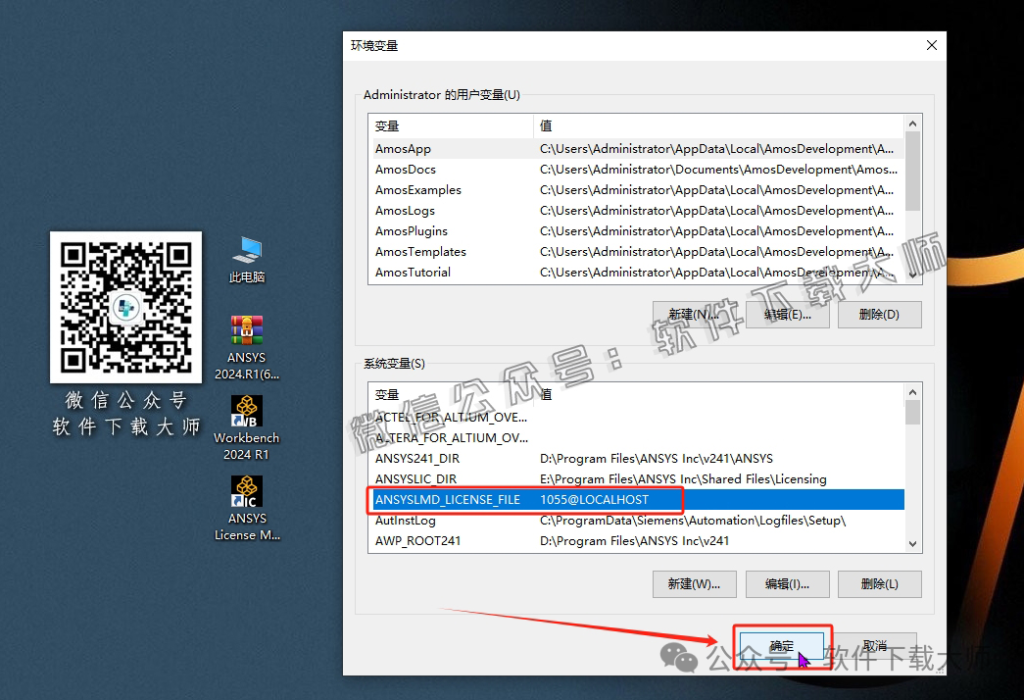Click 新建(W)... under system variables
Image resolution: width=1024 pixels, height=700 pixels.
[x=694, y=584]
